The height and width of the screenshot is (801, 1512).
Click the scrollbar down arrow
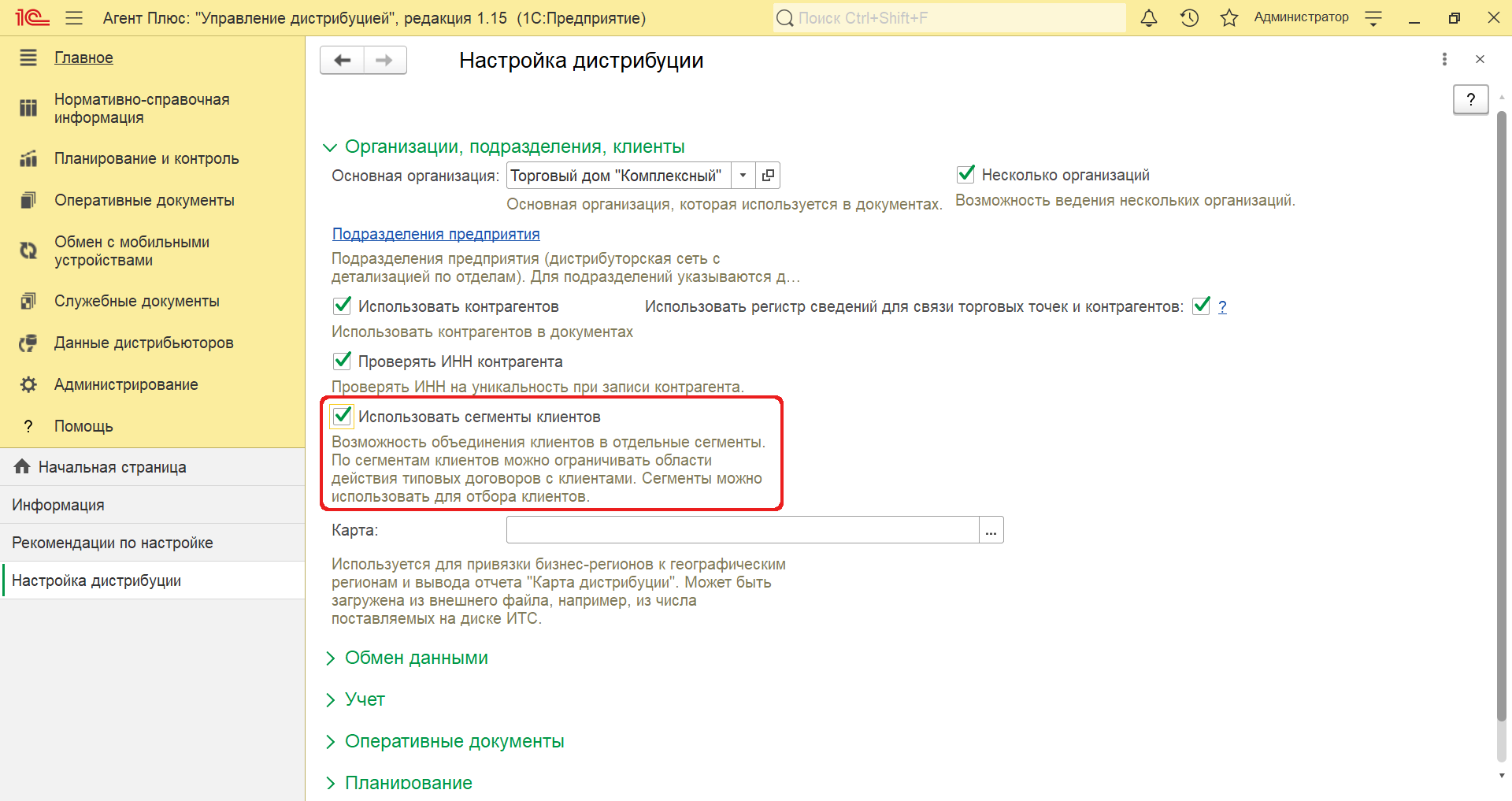tap(1502, 775)
